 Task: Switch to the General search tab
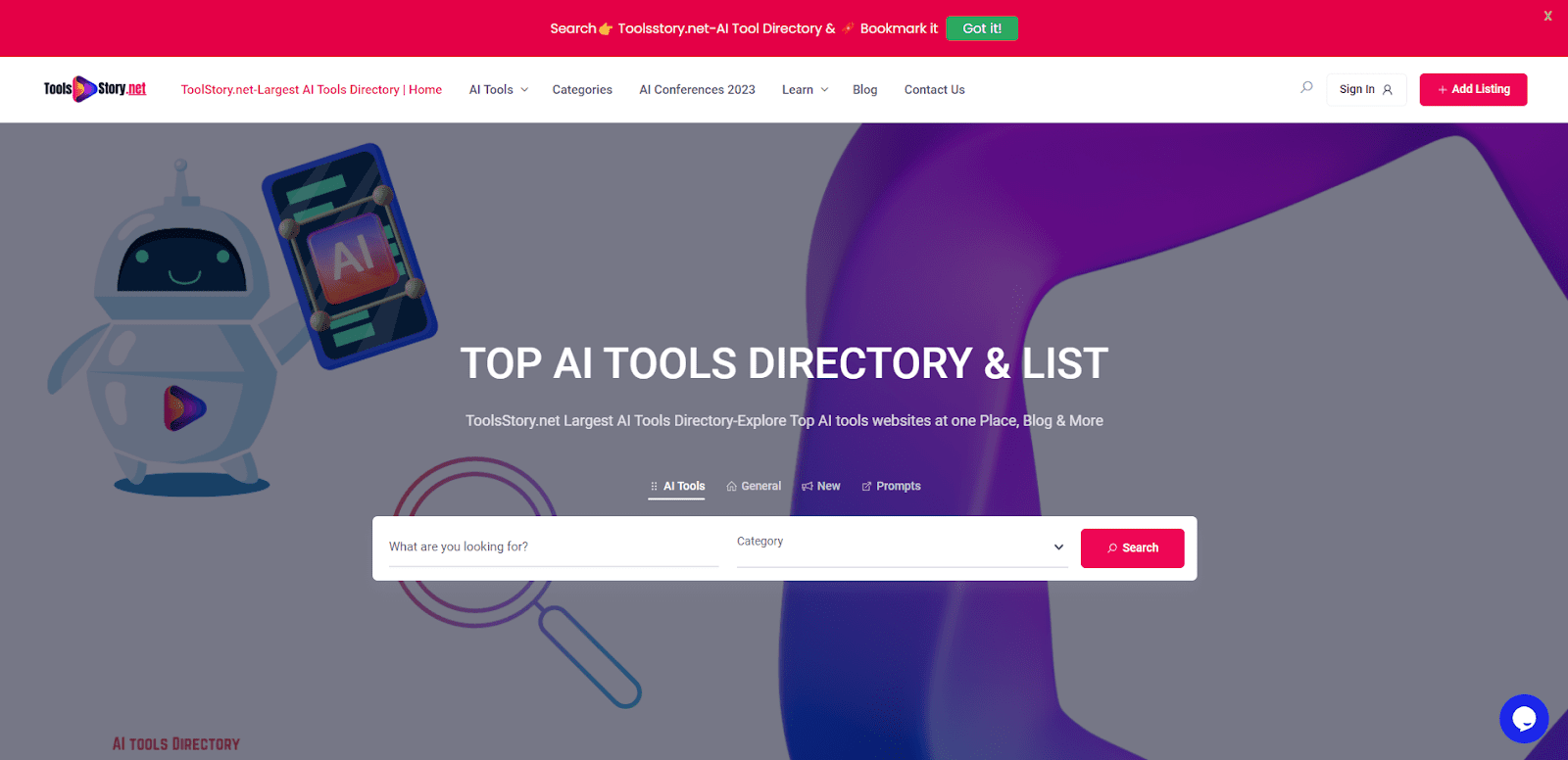754,487
